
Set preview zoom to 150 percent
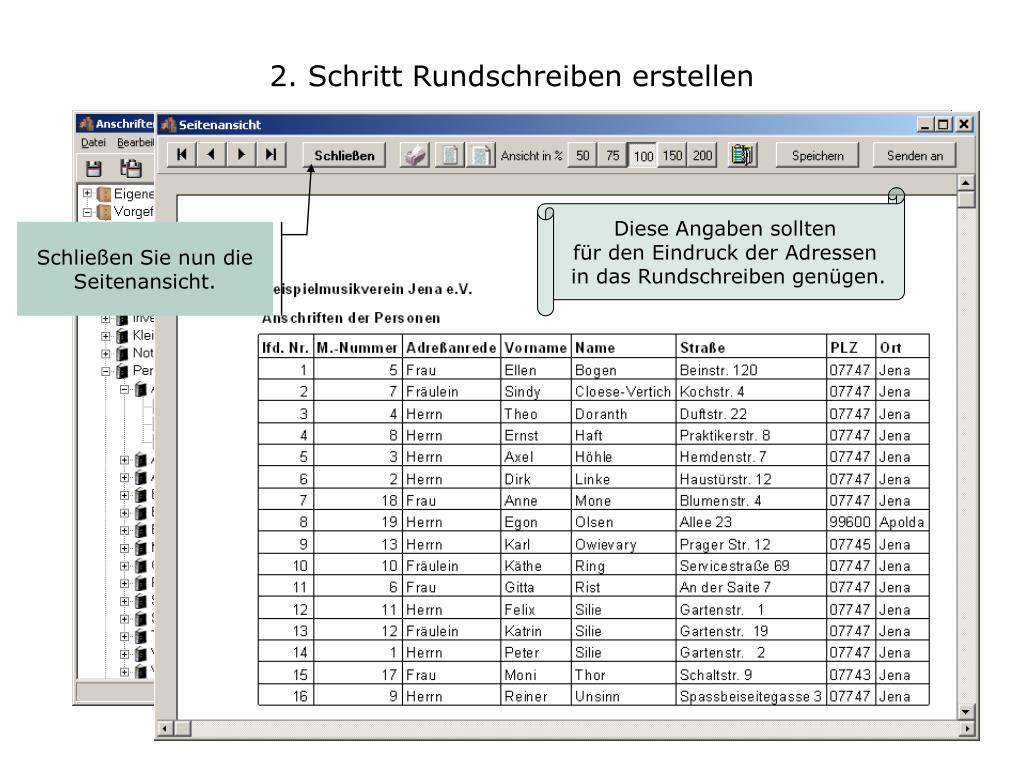tap(673, 155)
